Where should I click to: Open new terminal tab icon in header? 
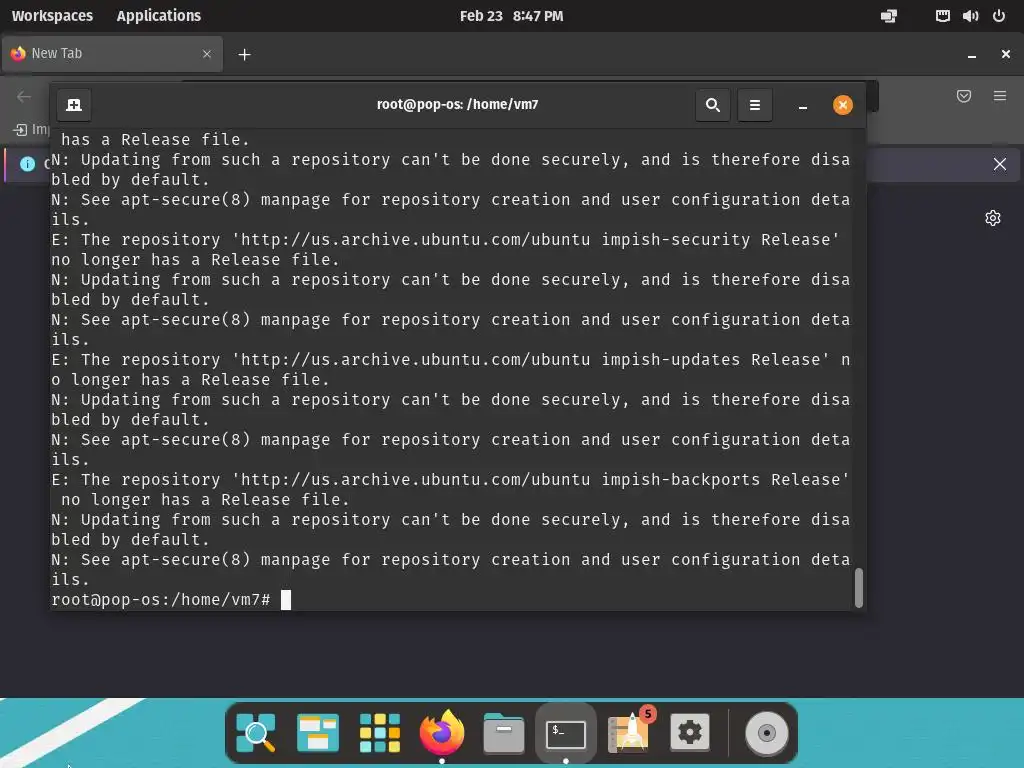[x=74, y=105]
